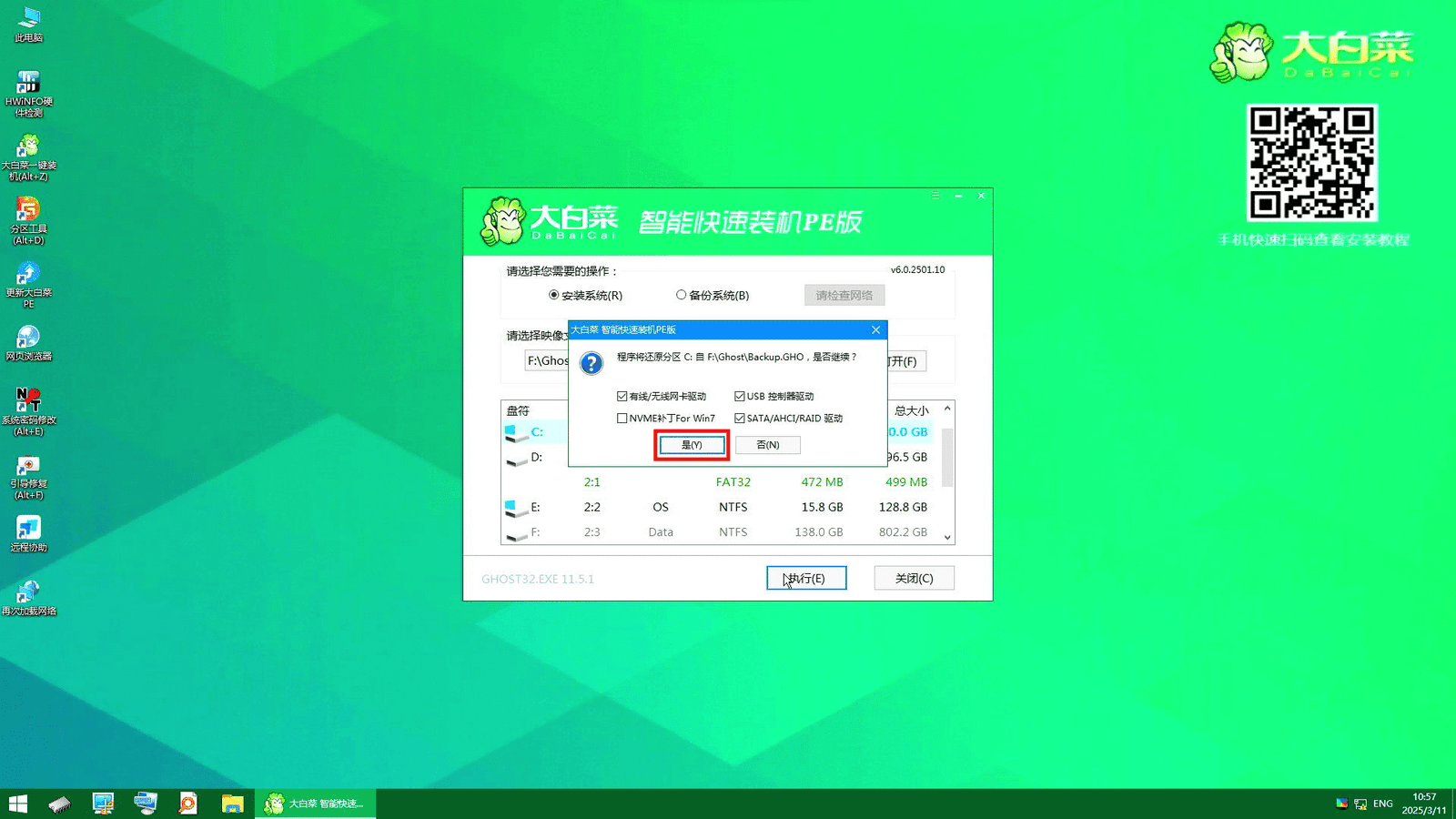Click the partition list scrollbar thumb
Image resolution: width=1456 pixels, height=819 pixels.
(x=947, y=457)
